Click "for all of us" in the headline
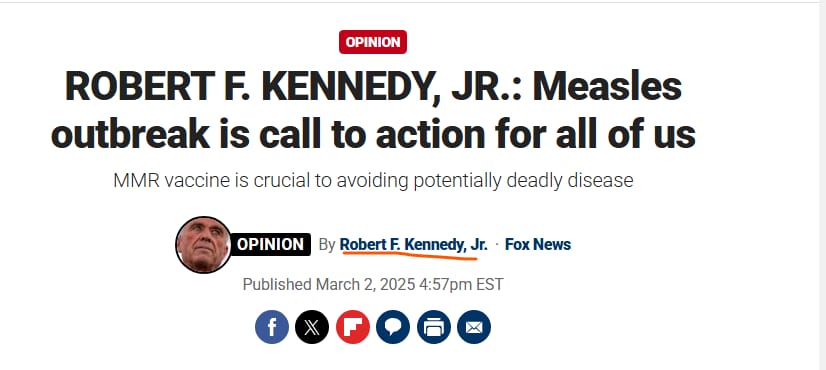 (595, 133)
